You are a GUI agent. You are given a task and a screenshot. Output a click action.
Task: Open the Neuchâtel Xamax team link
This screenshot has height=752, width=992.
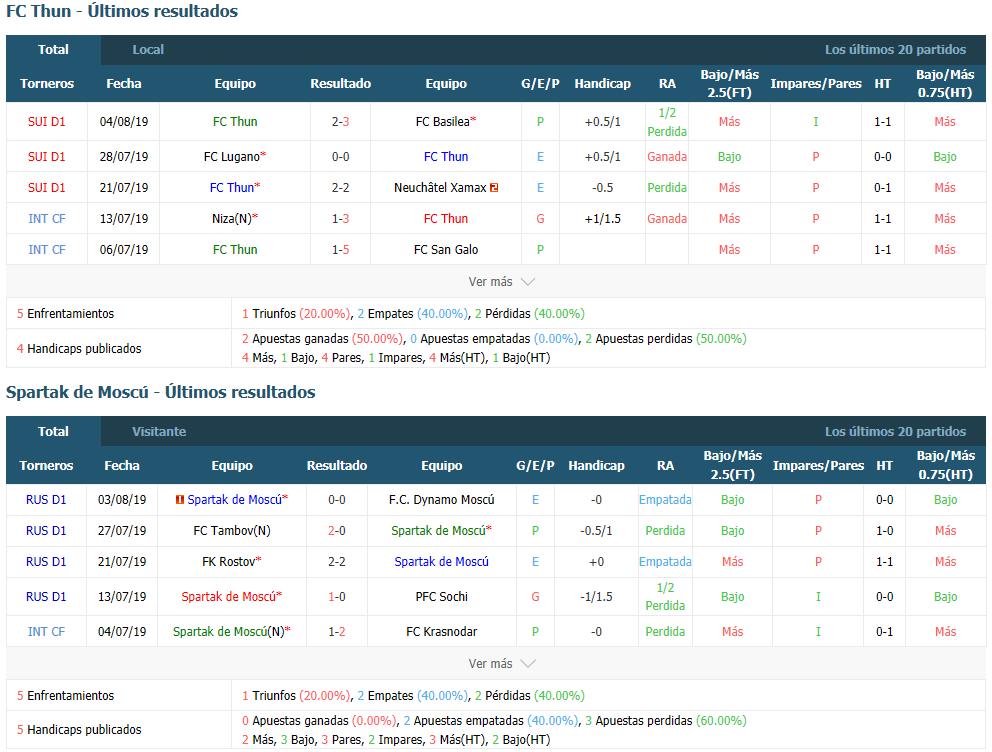click(440, 188)
